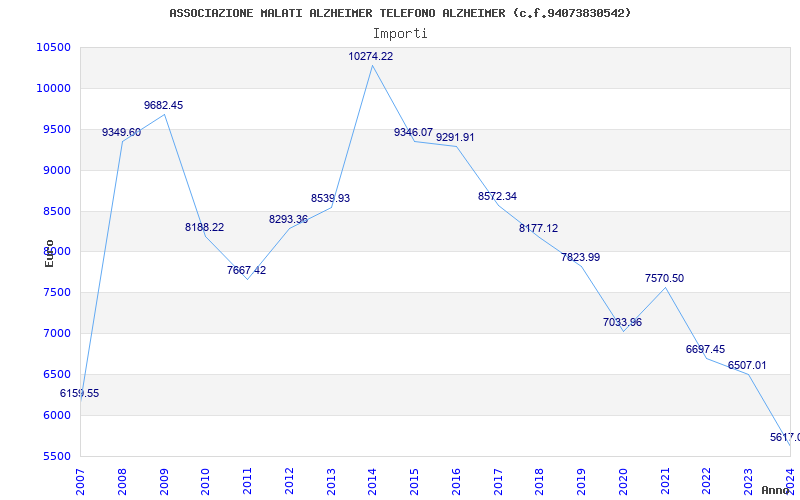Image resolution: width=800 pixels, height=500 pixels.
Task: Select the 8293.36 value
Action: click(x=288, y=219)
